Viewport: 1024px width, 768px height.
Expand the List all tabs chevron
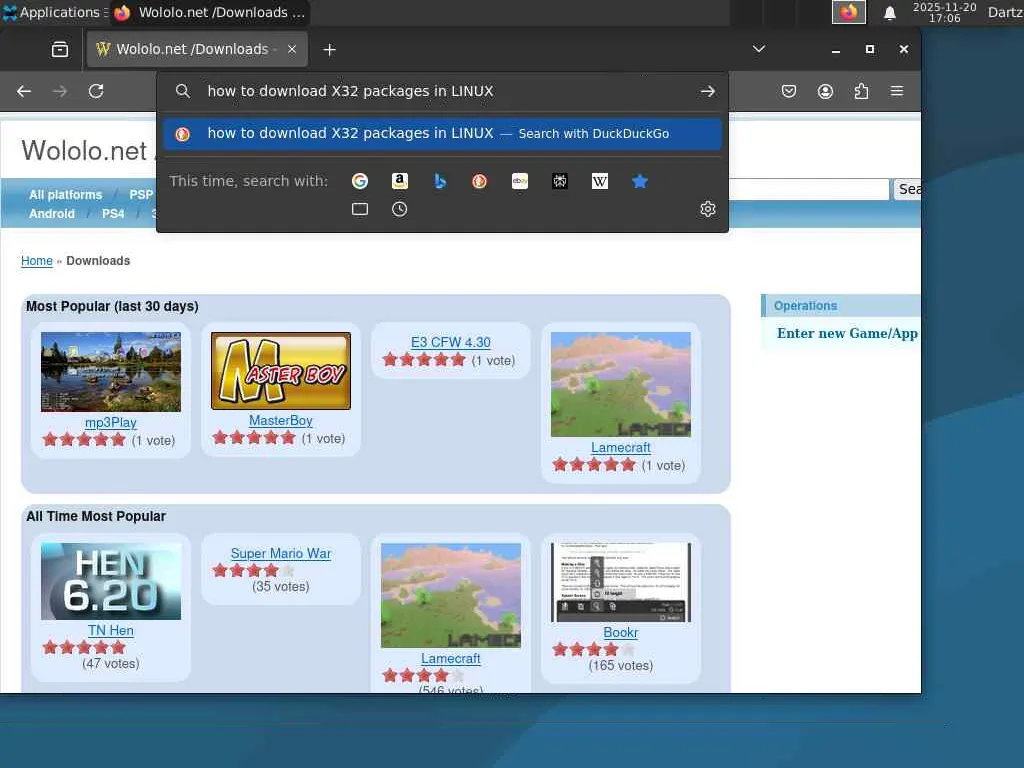tap(759, 49)
